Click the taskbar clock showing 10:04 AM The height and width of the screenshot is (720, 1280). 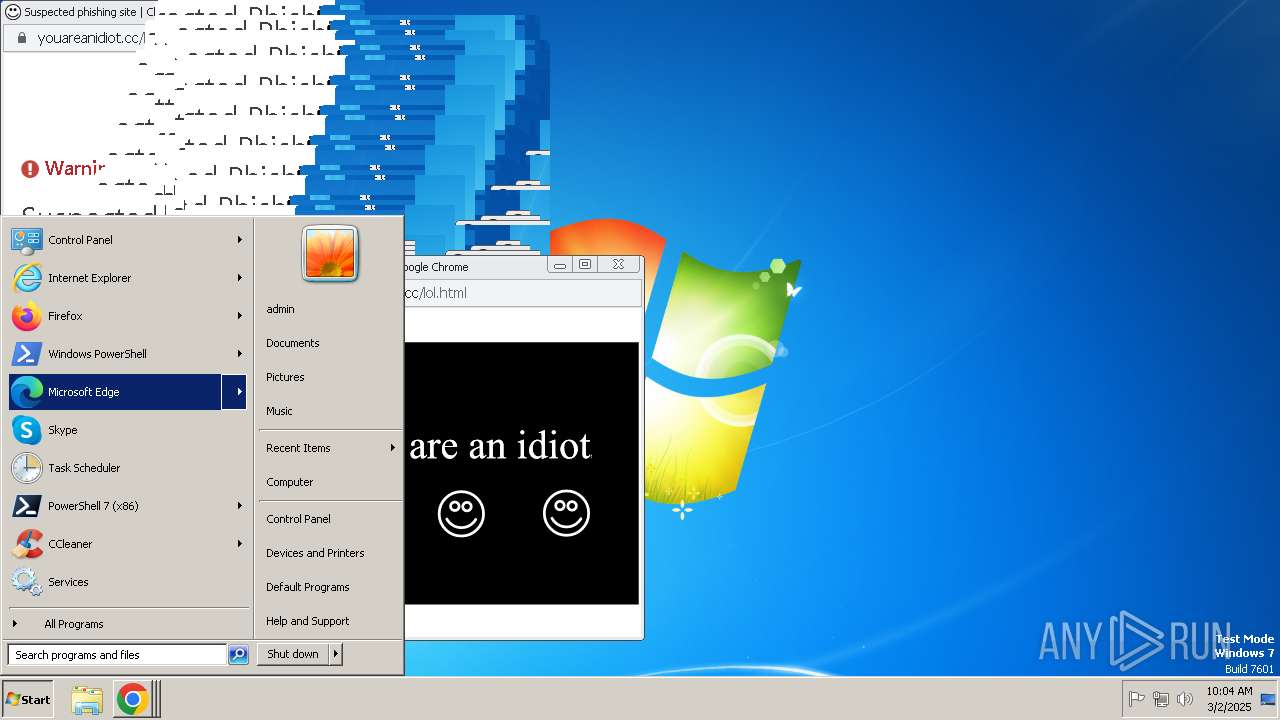1229,699
